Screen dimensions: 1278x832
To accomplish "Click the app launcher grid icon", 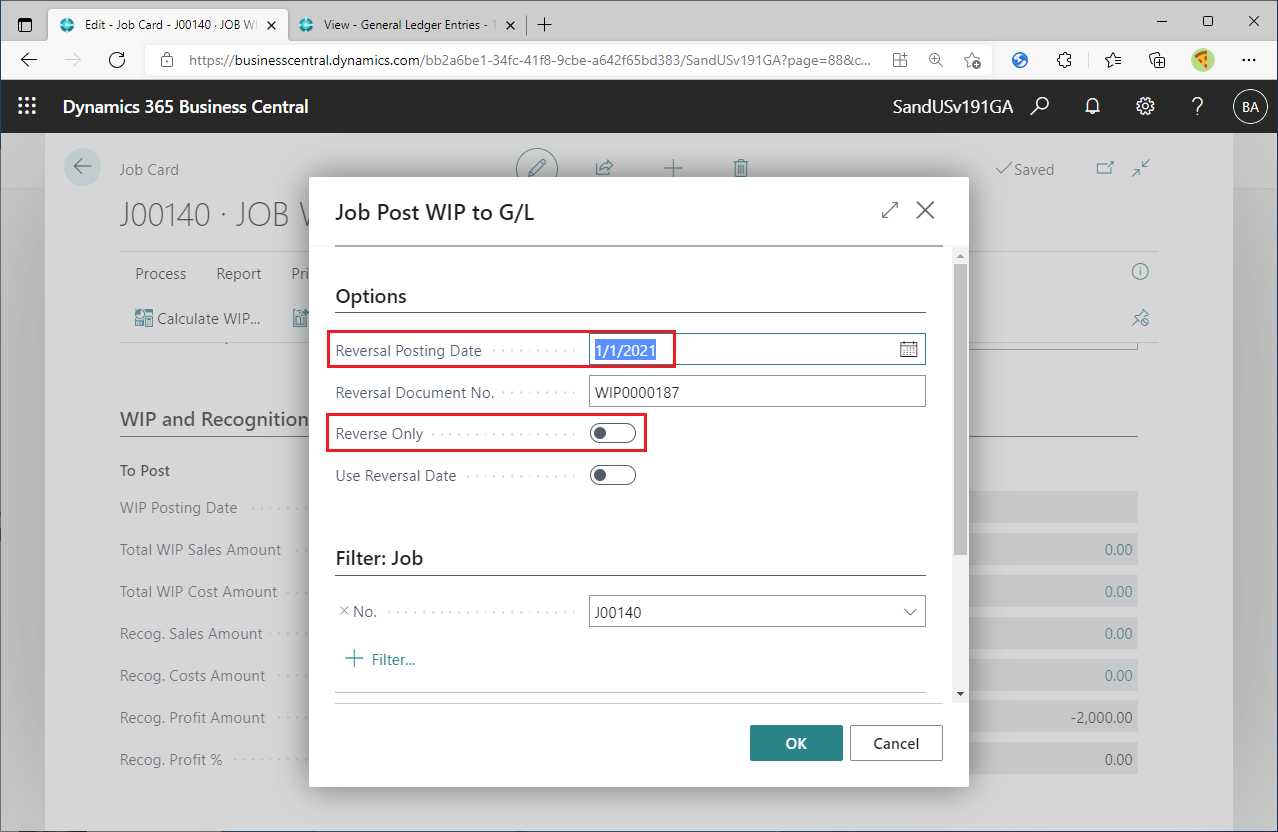I will pos(27,106).
